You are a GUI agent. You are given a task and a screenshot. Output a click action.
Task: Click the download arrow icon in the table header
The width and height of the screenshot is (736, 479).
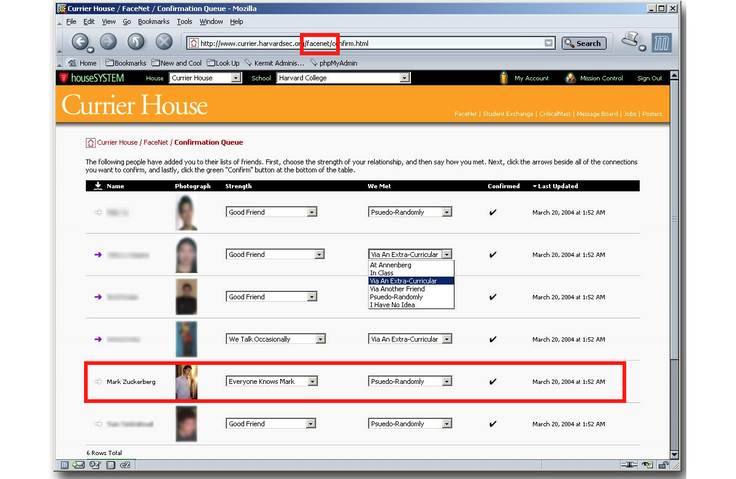tap(98, 186)
